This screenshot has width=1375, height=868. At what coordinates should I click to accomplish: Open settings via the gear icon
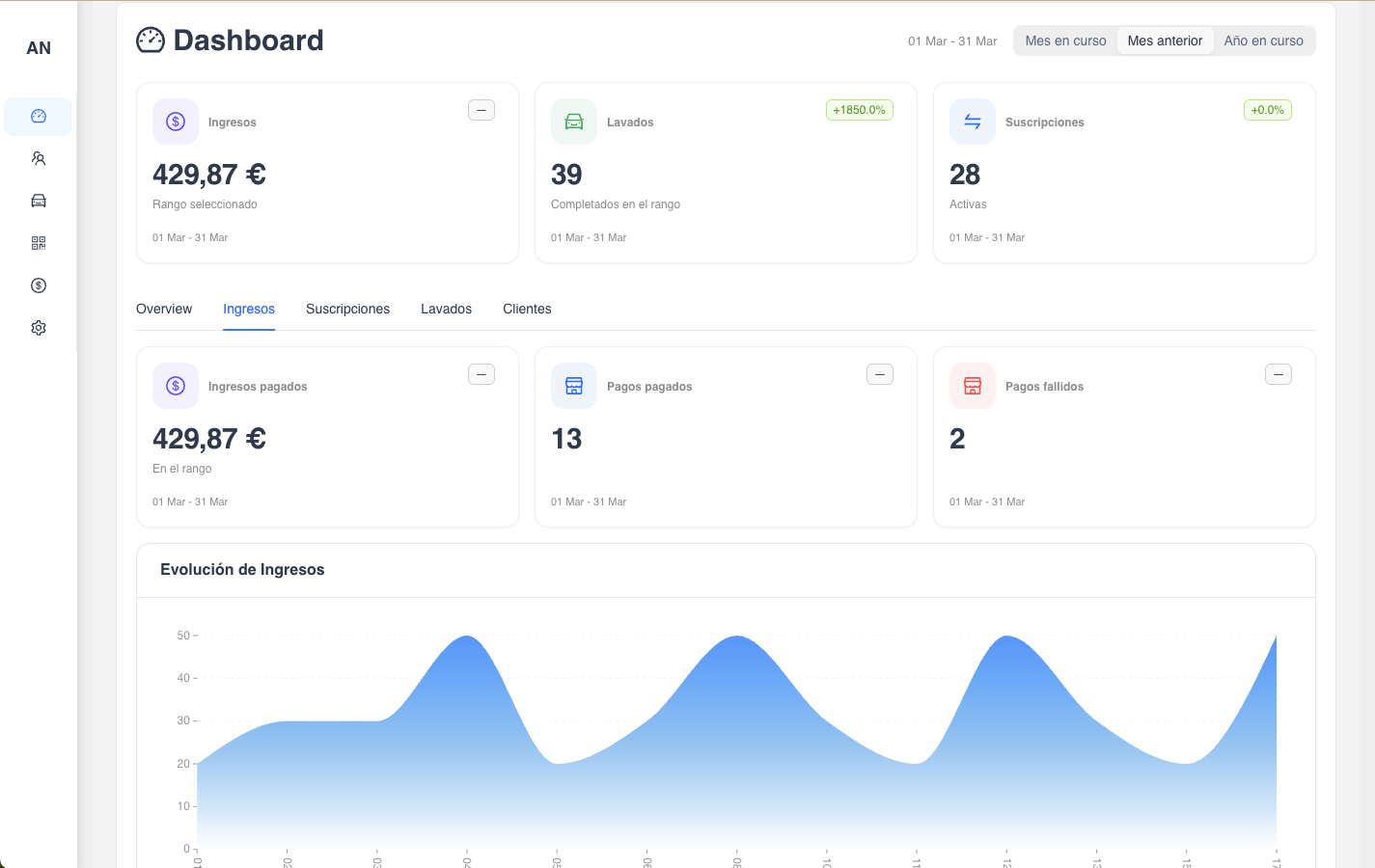tap(39, 327)
